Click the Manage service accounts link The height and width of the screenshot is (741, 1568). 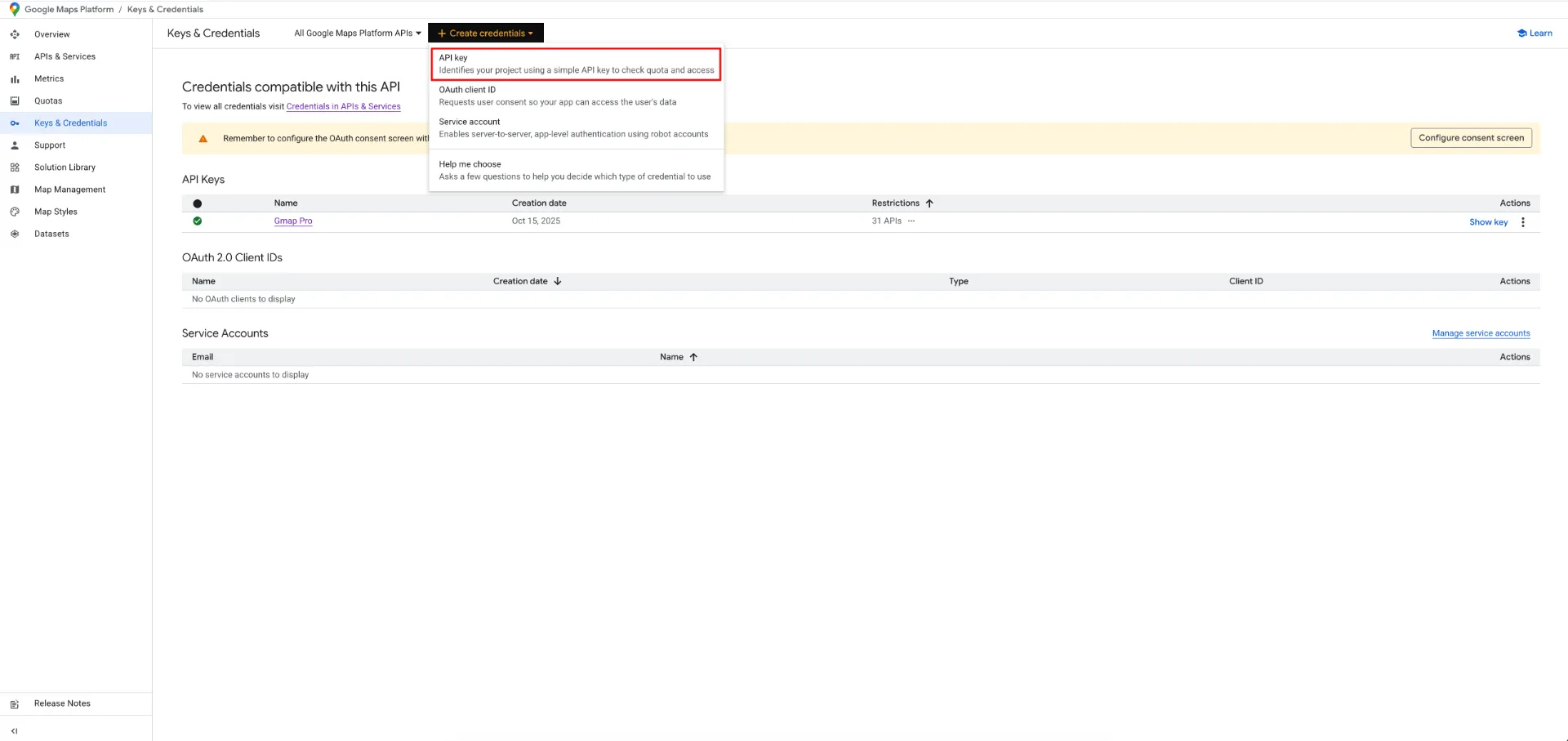click(1481, 333)
